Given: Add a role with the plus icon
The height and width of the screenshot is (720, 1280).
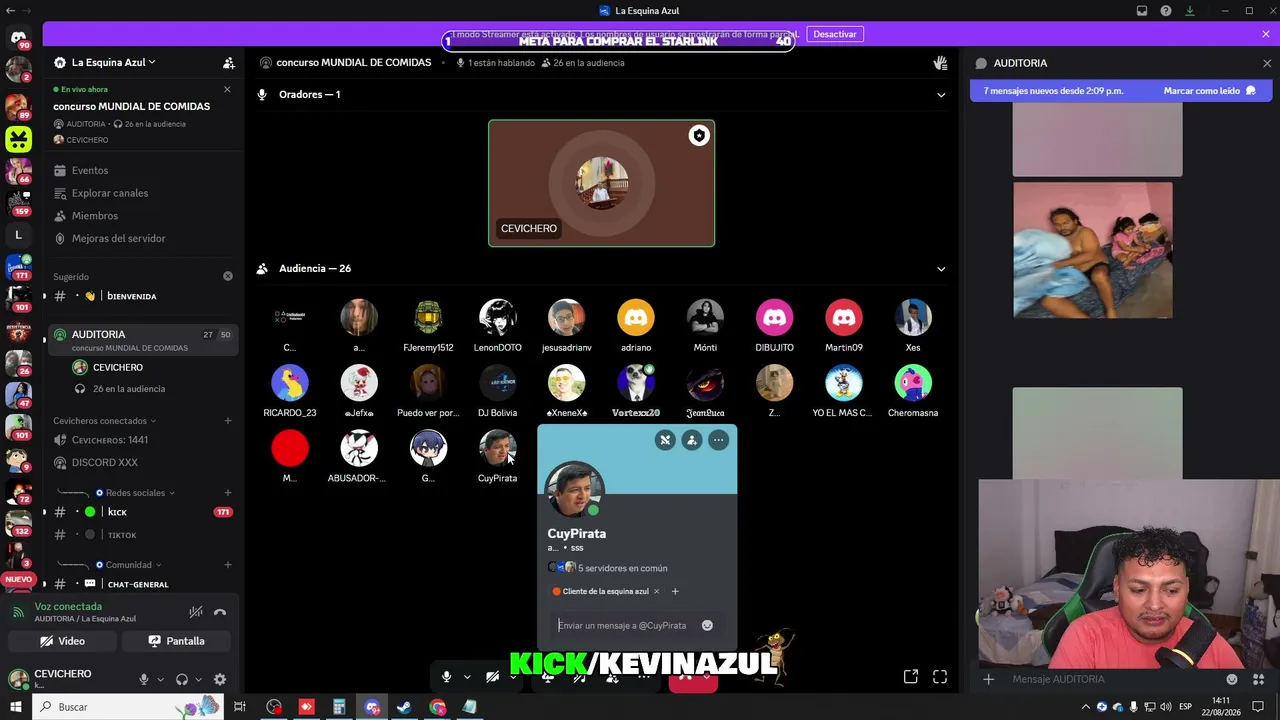Looking at the screenshot, I should tap(675, 591).
